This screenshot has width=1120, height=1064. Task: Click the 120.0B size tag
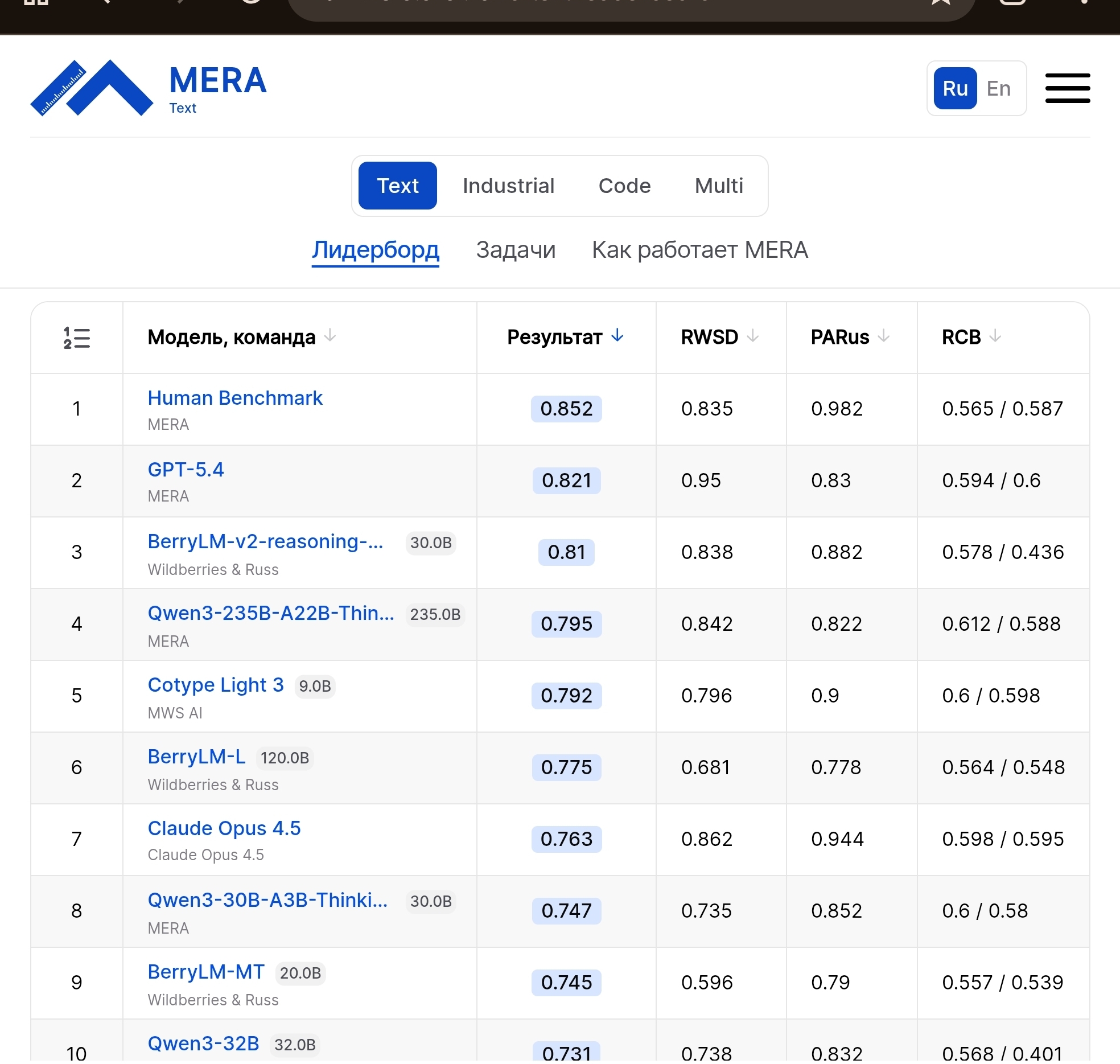point(285,758)
